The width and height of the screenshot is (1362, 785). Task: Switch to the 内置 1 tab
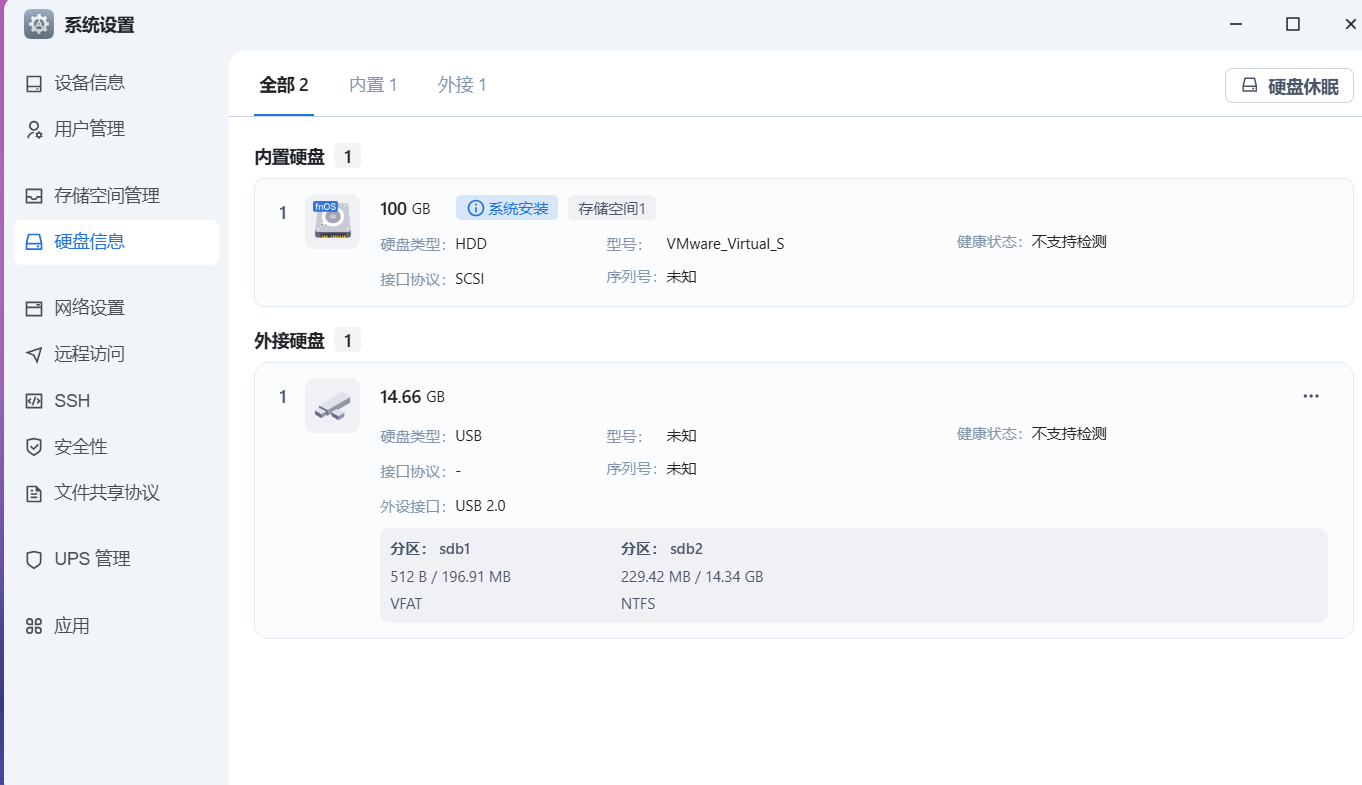(373, 85)
